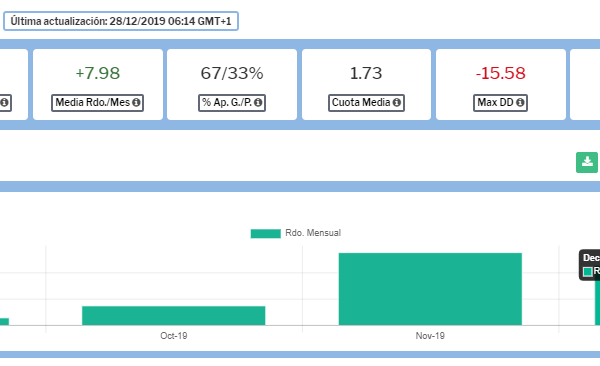The width and height of the screenshot is (600, 366).
Task: Toggle the Rdo. Mensual legend swatch
Action: (x=266, y=234)
